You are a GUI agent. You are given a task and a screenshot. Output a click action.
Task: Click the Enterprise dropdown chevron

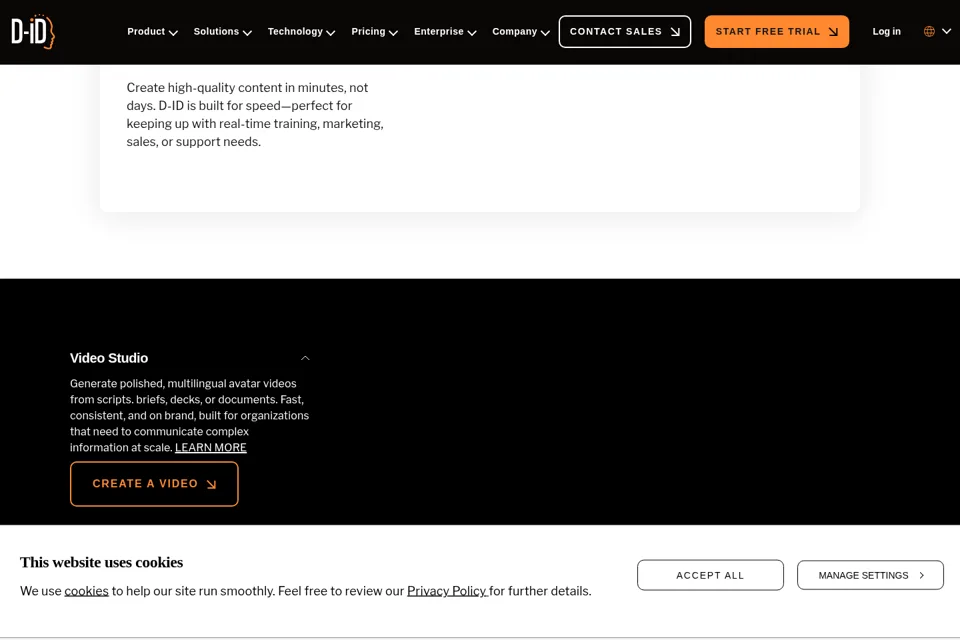[472, 32]
